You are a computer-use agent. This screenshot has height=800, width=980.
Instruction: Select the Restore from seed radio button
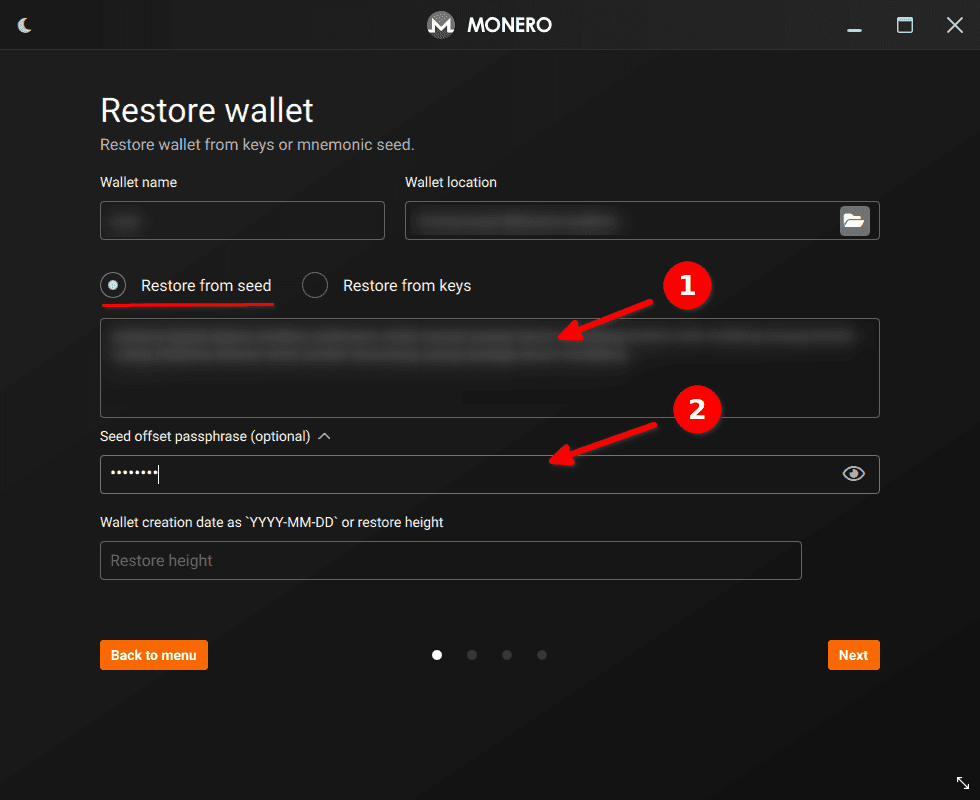click(x=115, y=286)
